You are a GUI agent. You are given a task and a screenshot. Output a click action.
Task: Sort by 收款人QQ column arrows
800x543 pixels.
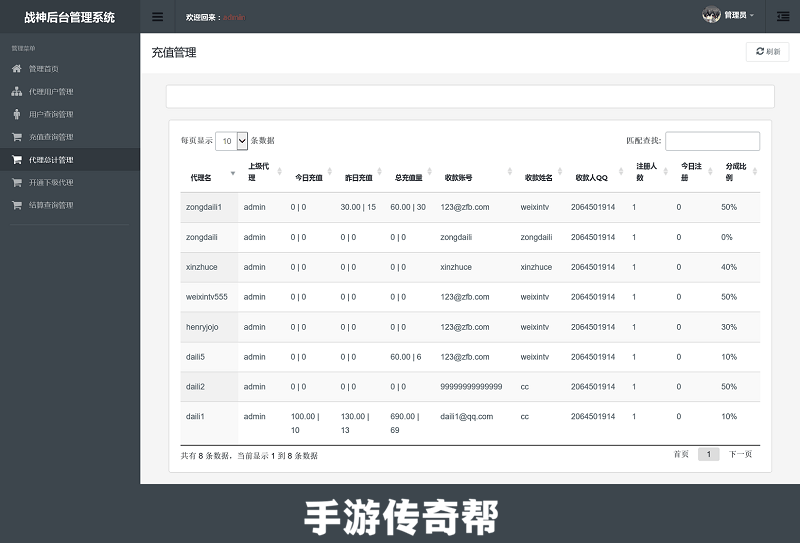621,171
